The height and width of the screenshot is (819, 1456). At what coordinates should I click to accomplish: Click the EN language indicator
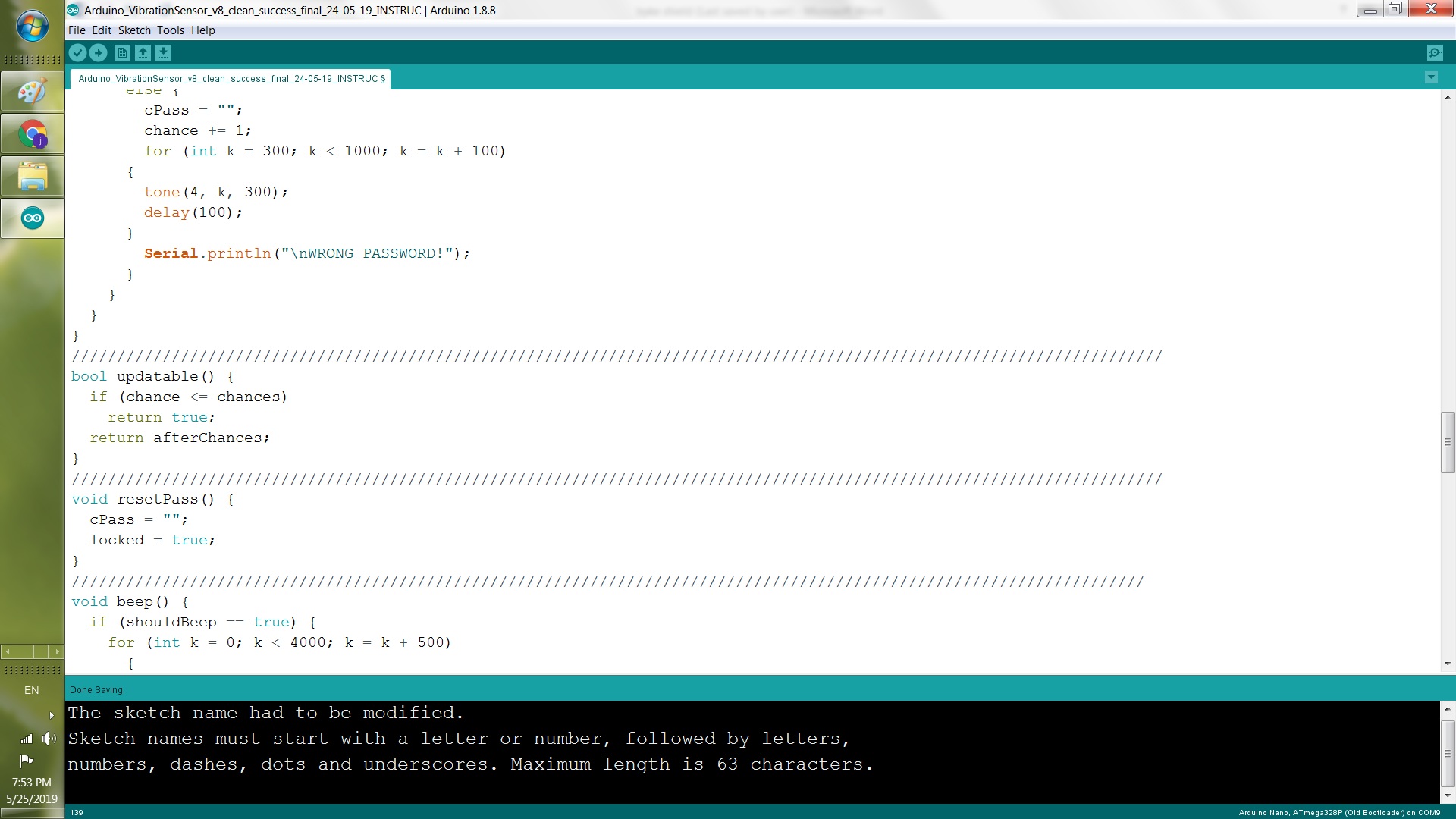[31, 690]
